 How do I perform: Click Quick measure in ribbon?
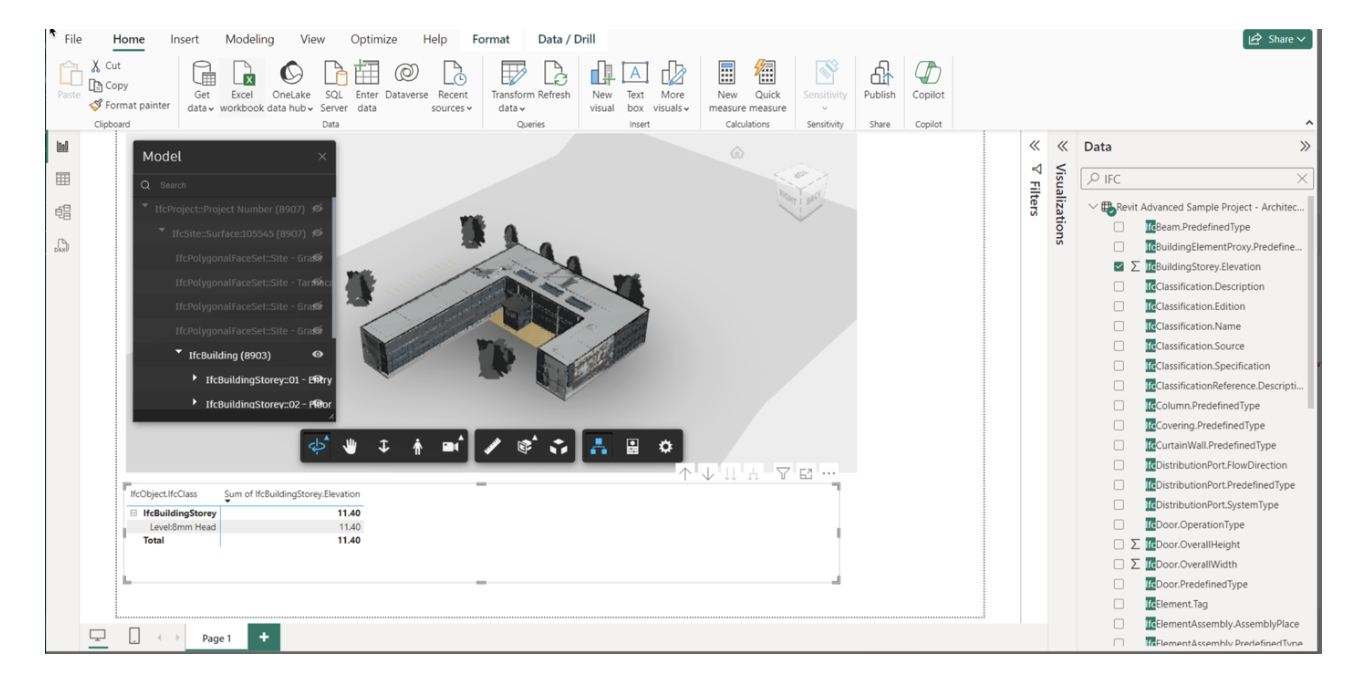click(768, 87)
